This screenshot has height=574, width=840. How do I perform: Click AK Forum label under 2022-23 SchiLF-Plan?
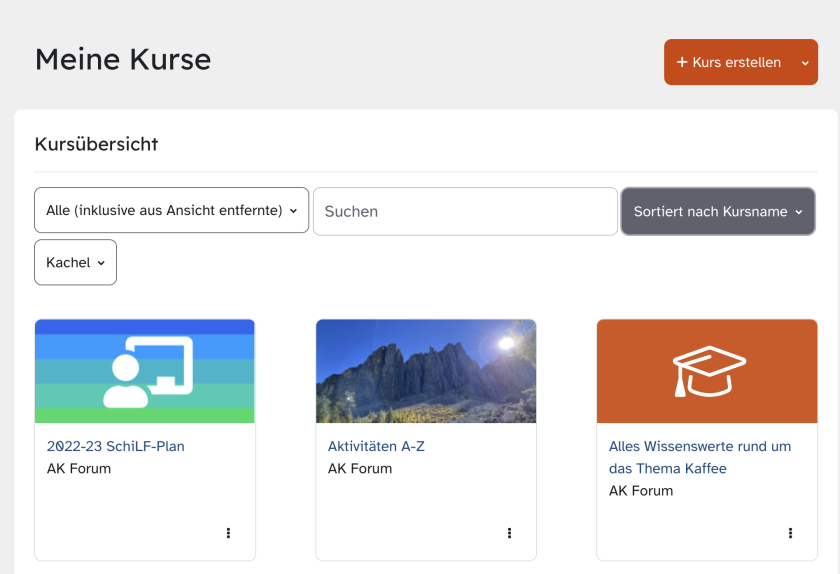pyautogui.click(x=79, y=468)
